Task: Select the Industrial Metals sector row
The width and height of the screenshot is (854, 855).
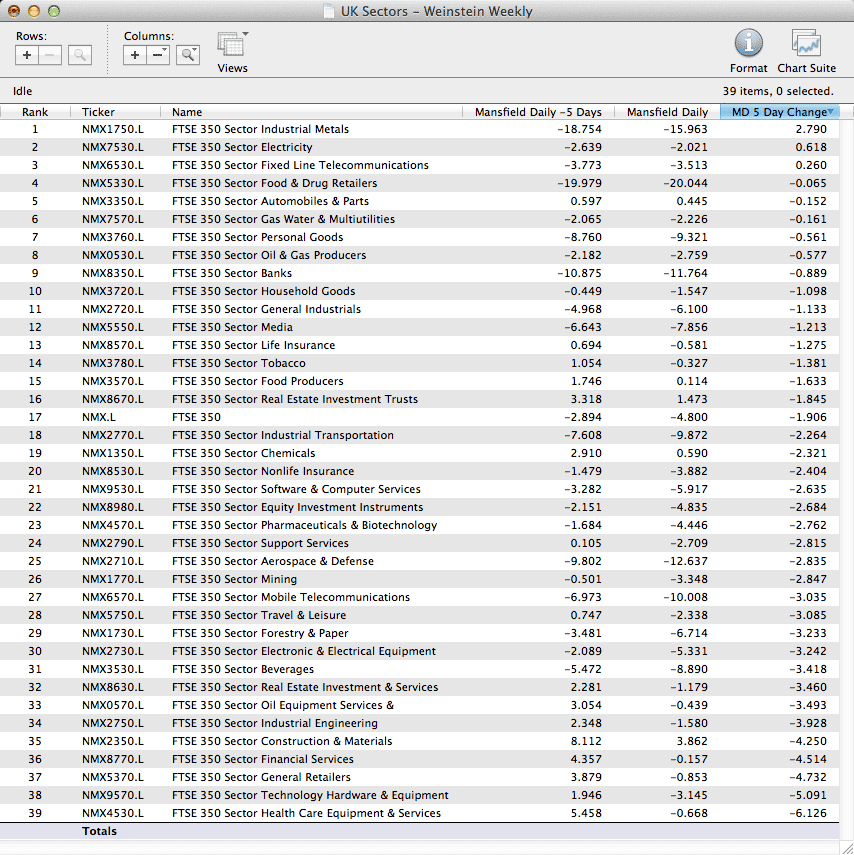Action: click(x=260, y=129)
